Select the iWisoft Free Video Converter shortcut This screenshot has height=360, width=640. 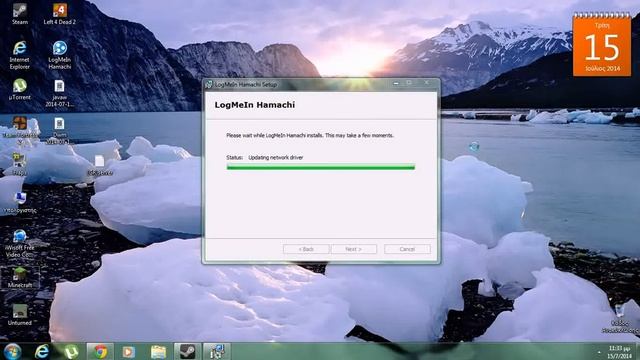20,243
